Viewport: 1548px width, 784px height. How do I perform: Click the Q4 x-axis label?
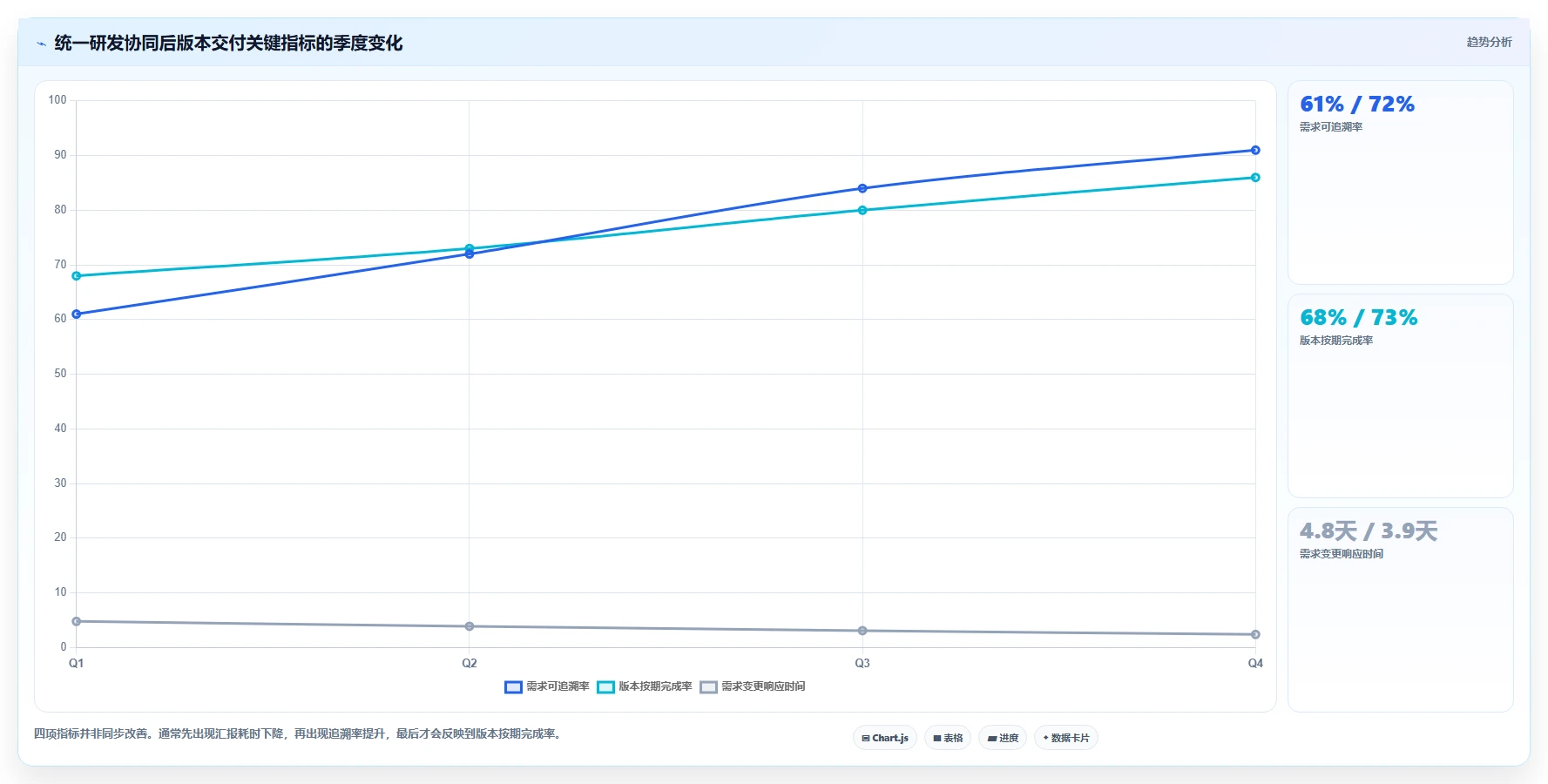[1255, 663]
